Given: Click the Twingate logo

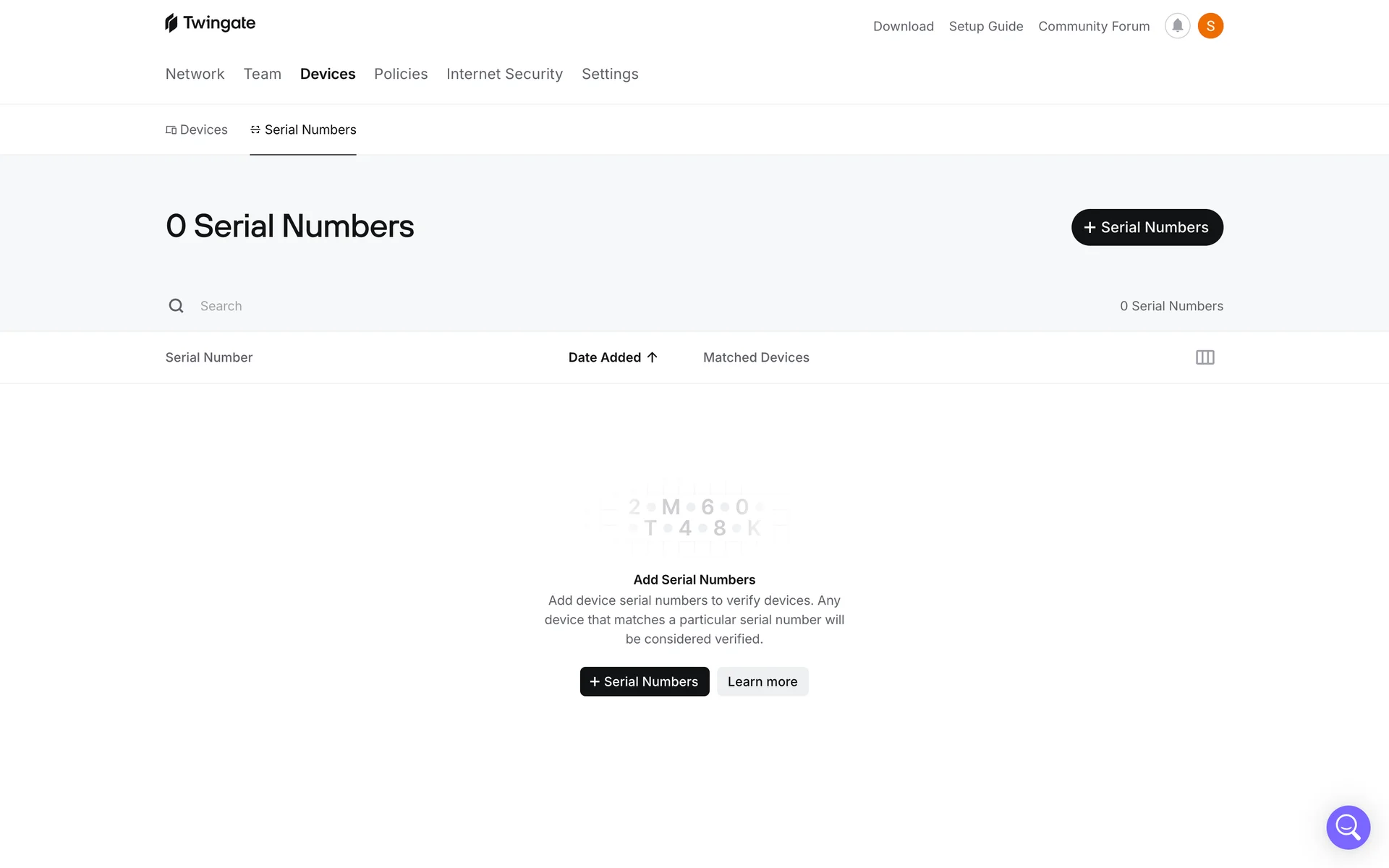Looking at the screenshot, I should [210, 23].
